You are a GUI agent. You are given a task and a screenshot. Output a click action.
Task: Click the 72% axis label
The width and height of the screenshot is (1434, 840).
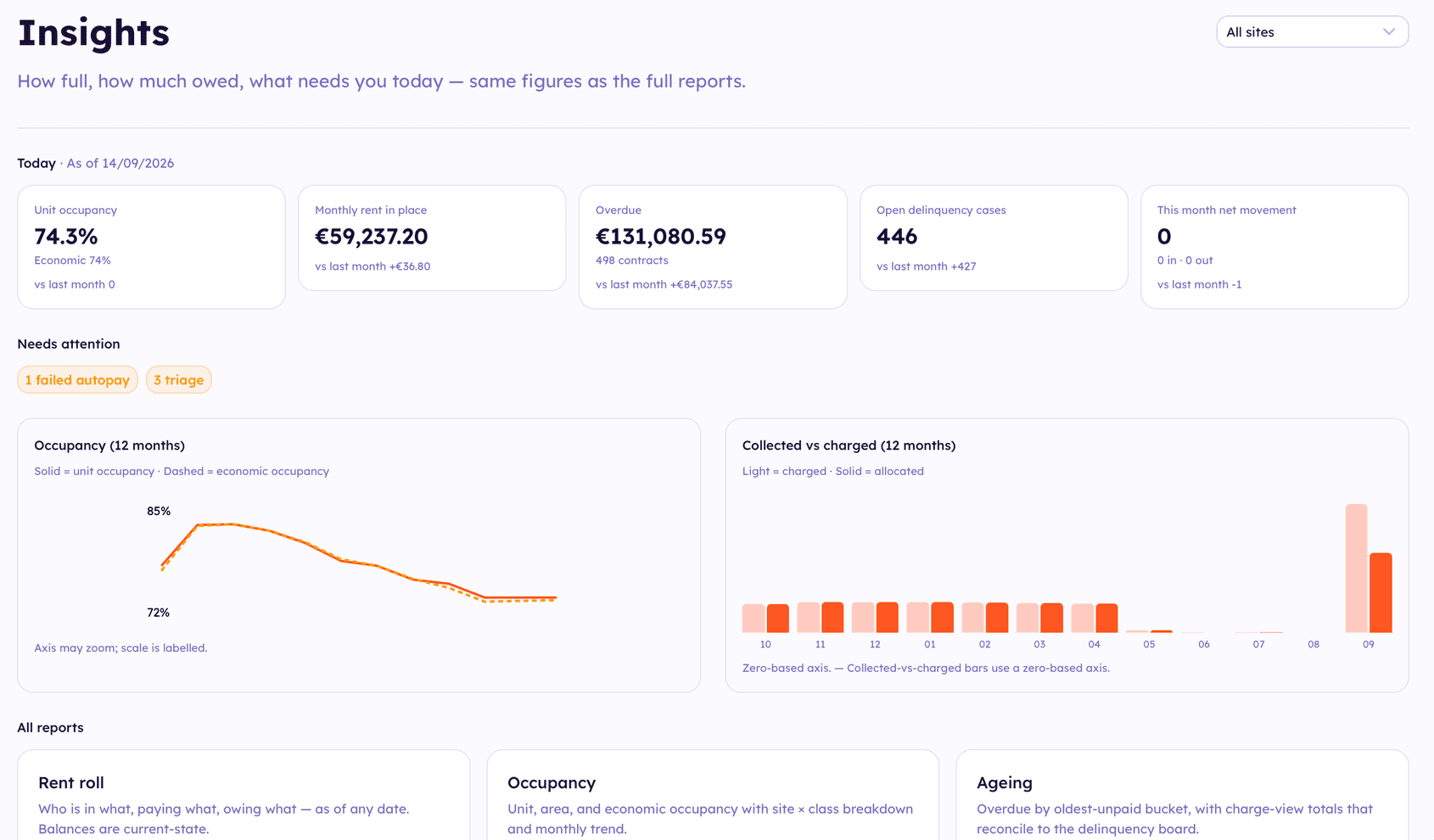coord(159,613)
